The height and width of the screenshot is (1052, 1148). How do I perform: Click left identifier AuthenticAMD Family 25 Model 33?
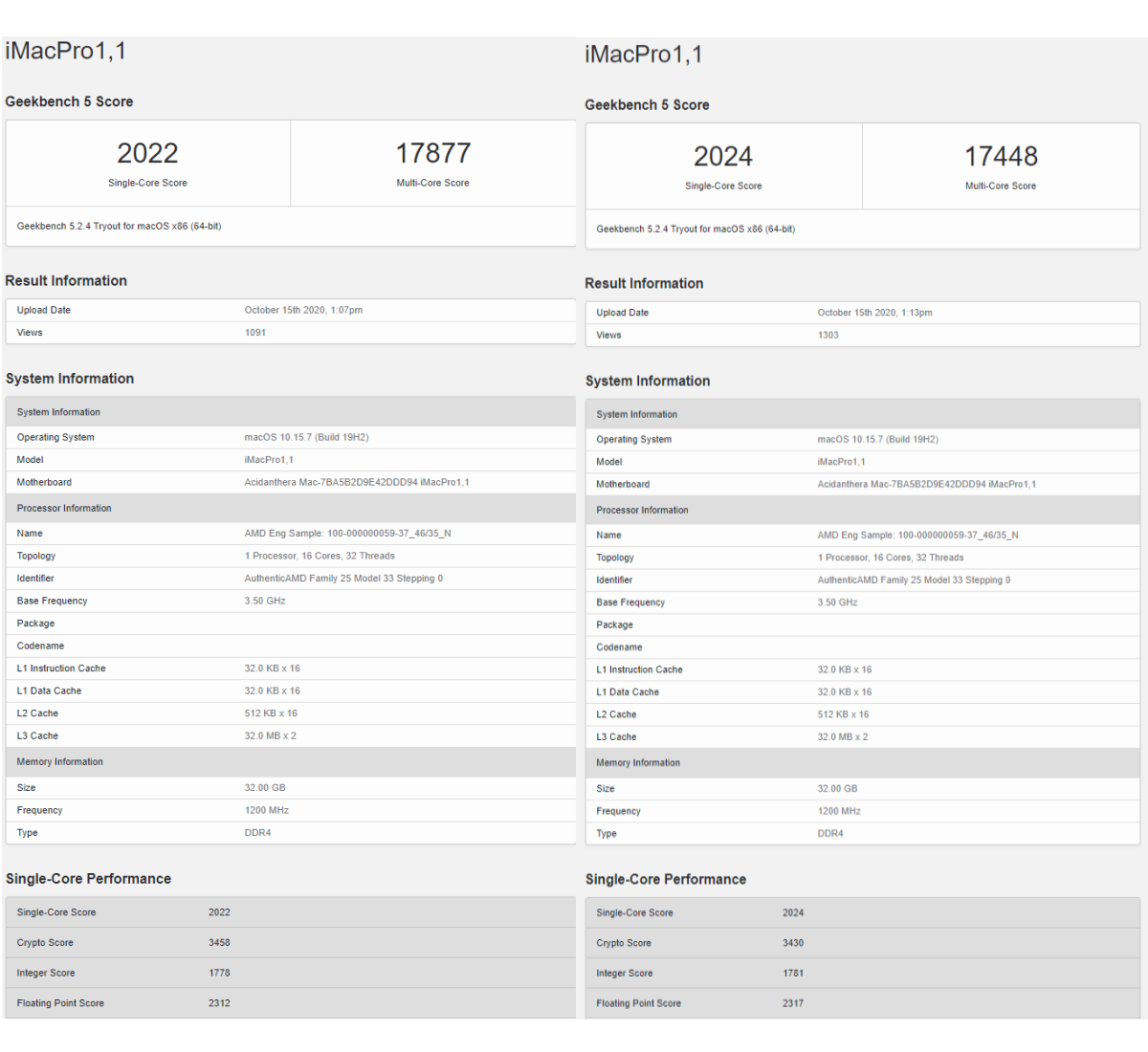click(343, 579)
